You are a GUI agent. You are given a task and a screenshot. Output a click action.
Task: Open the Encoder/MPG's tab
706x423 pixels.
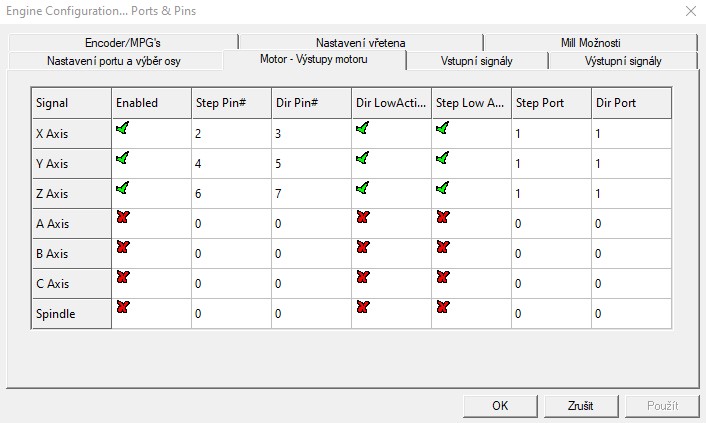[x=123, y=43]
